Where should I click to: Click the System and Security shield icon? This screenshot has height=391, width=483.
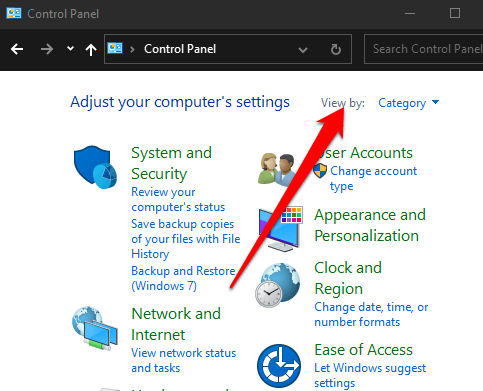tap(95, 167)
